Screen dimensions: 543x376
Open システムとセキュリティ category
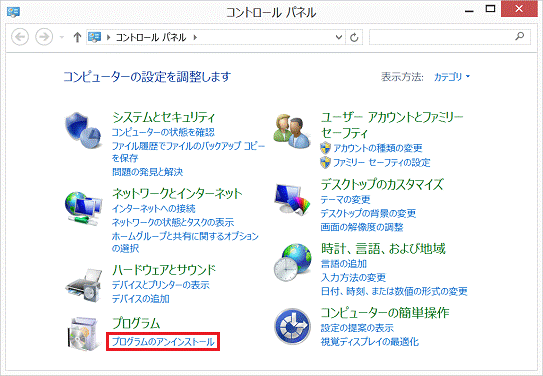pyautogui.click(x=163, y=117)
